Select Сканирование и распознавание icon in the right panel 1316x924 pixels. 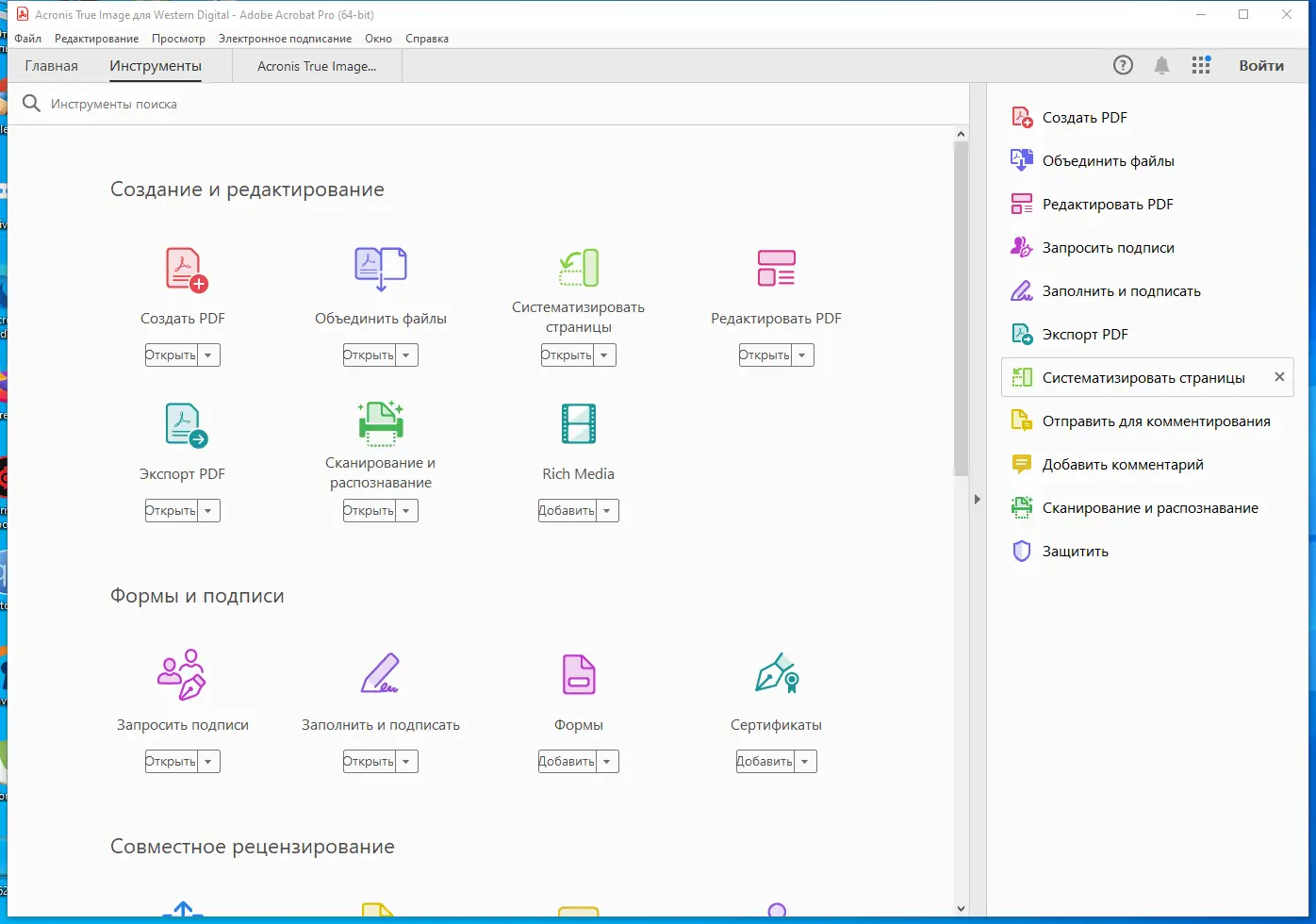pos(1022,507)
